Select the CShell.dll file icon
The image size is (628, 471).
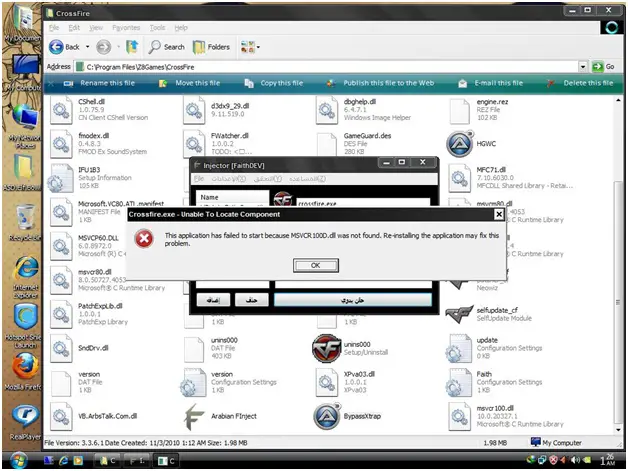[61, 110]
